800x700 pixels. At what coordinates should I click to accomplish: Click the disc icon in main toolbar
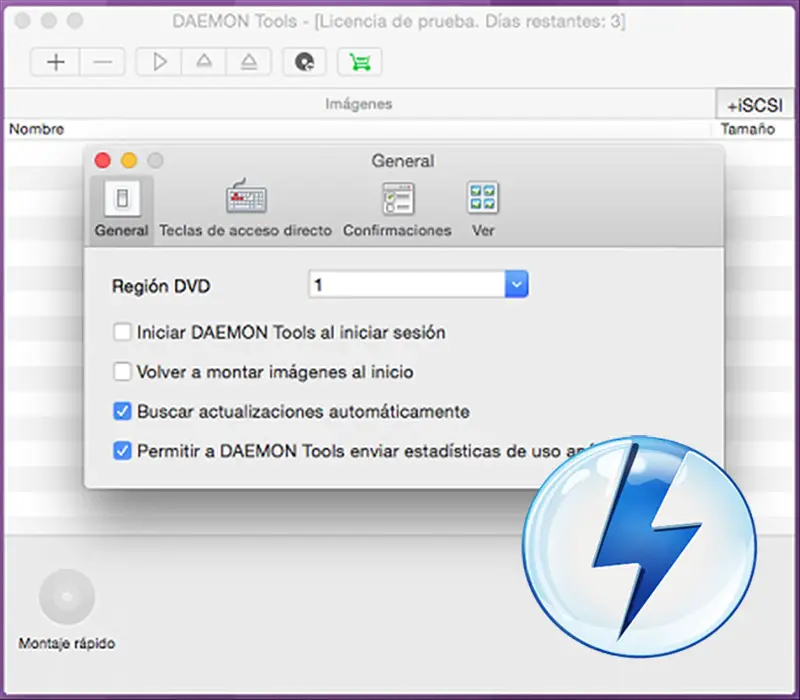pyautogui.click(x=305, y=62)
